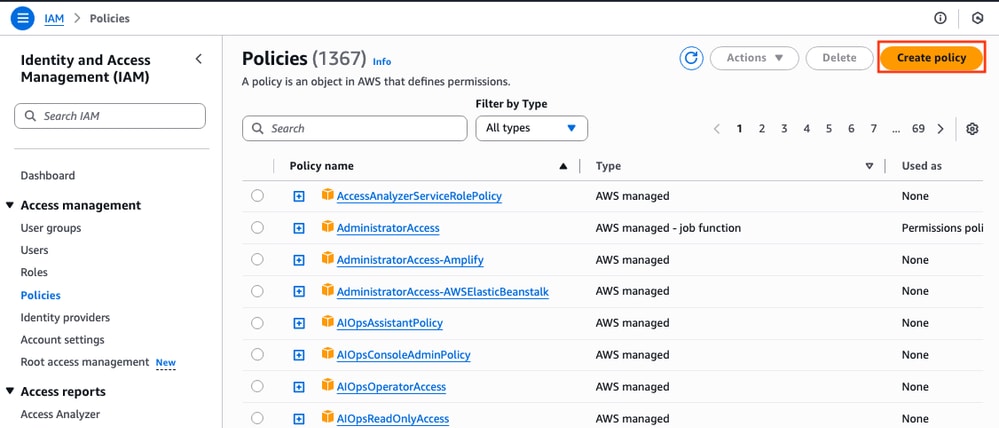The height and width of the screenshot is (428, 999).
Task: Open the AdministratorAccess-Amplify policy link
Action: 410,260
